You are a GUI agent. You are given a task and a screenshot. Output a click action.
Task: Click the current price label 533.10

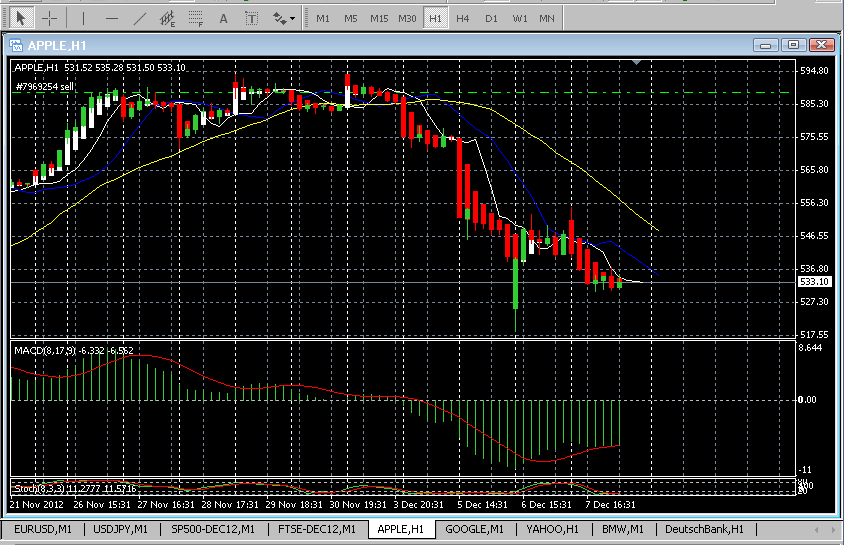coord(814,281)
